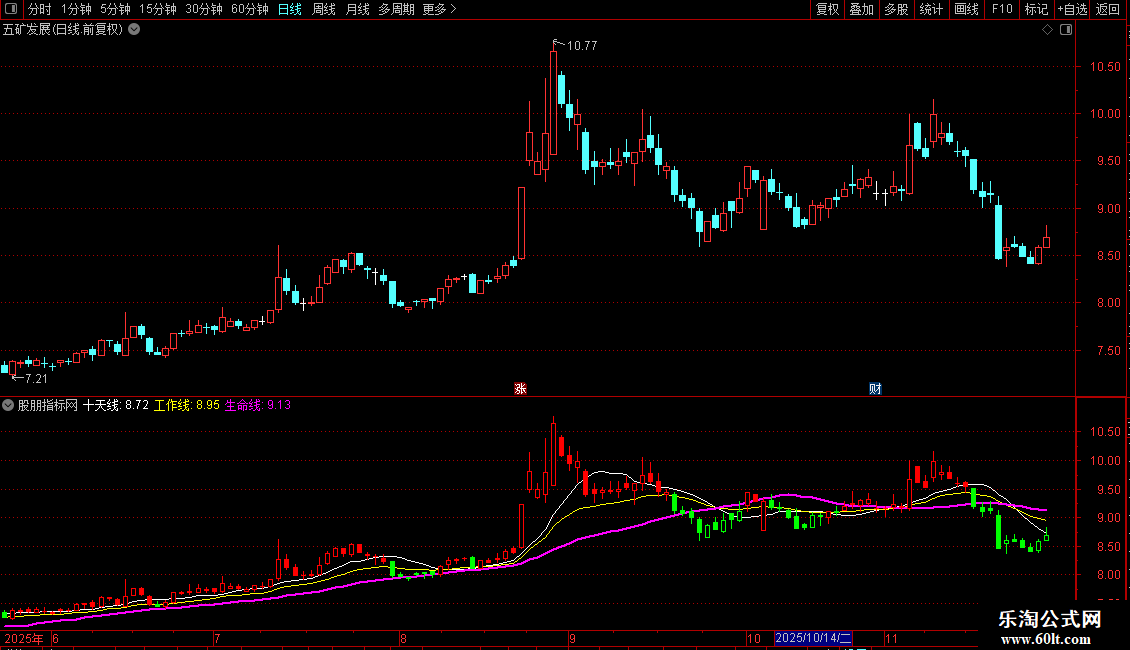The height and width of the screenshot is (650, 1130).
Task: Click month 8 on the time axis
Action: (404, 638)
